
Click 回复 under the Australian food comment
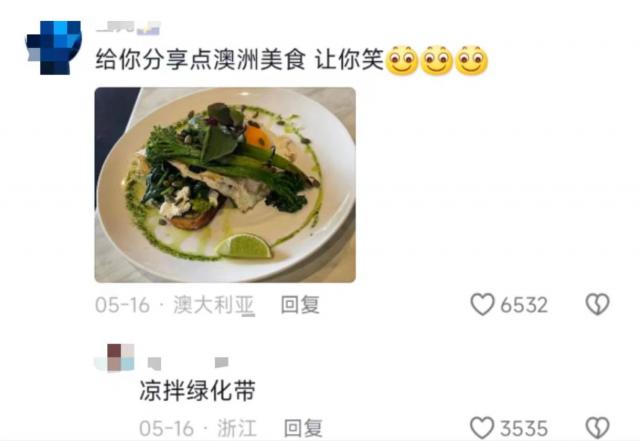coord(300,305)
